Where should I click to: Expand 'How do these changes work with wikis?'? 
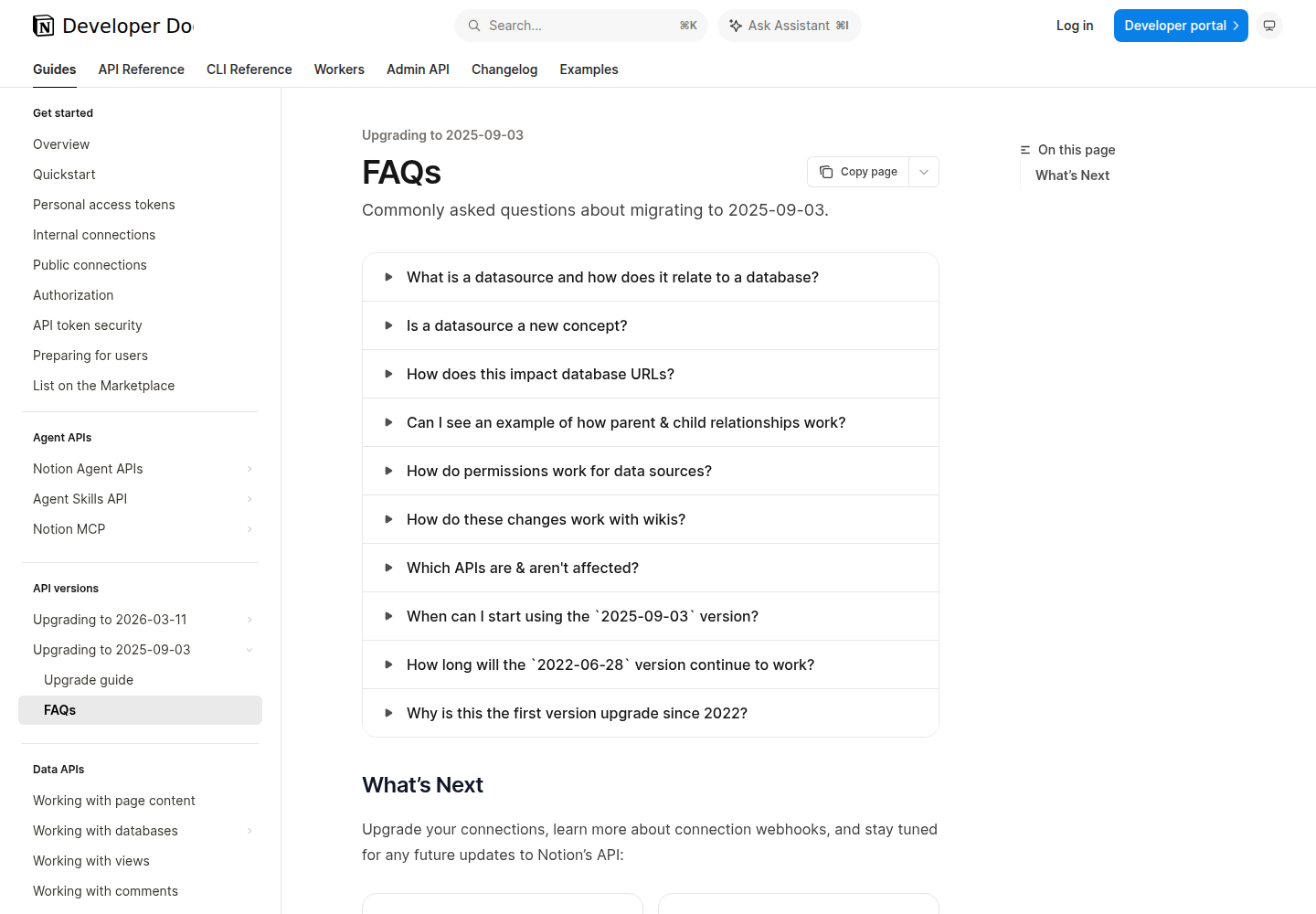point(651,519)
